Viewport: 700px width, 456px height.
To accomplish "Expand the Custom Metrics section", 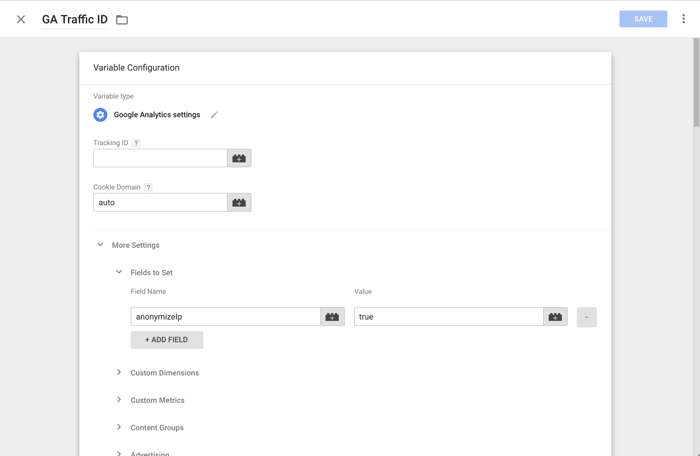I will point(119,400).
